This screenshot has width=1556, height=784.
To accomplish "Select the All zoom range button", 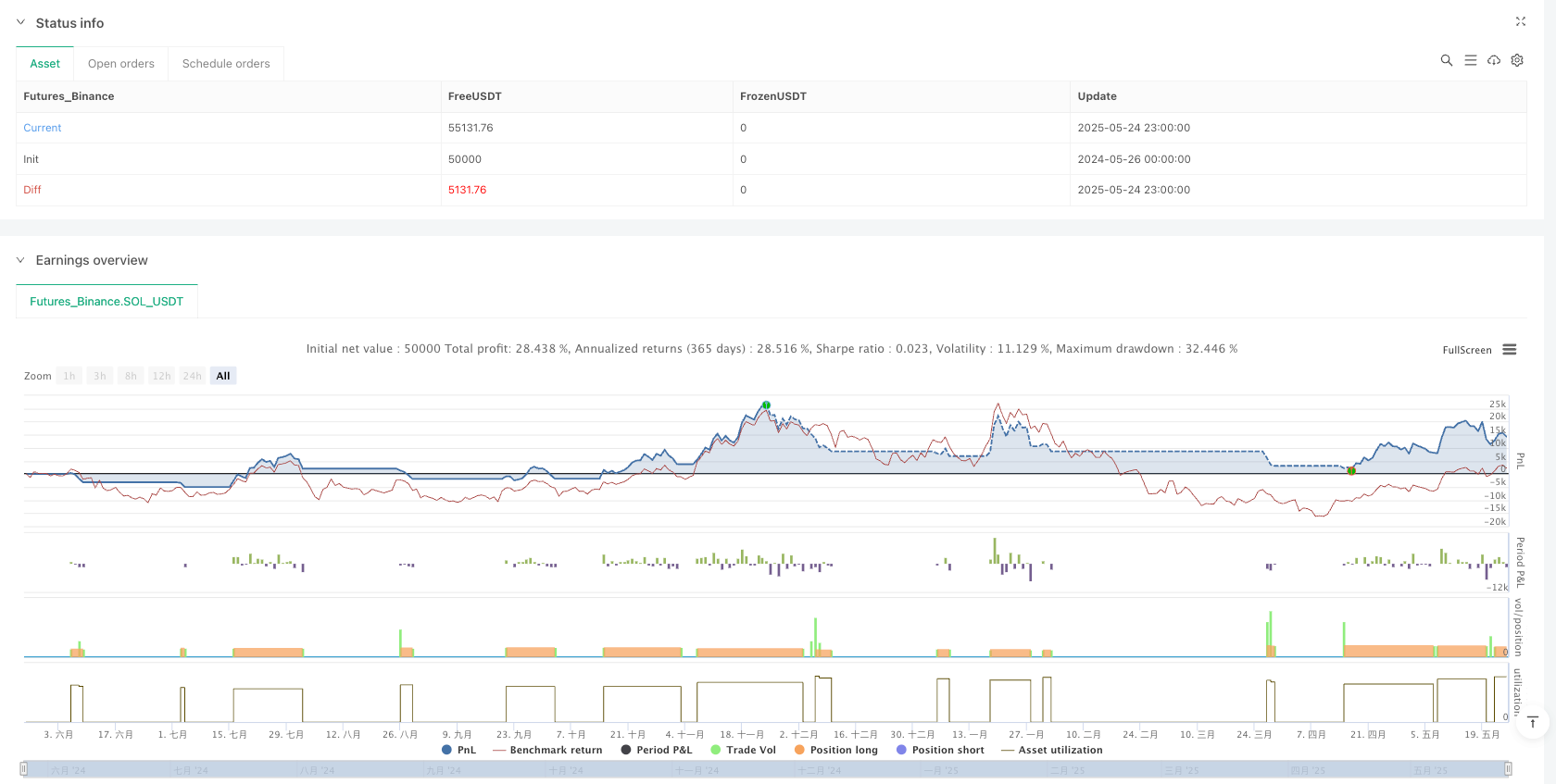I will coord(223,376).
